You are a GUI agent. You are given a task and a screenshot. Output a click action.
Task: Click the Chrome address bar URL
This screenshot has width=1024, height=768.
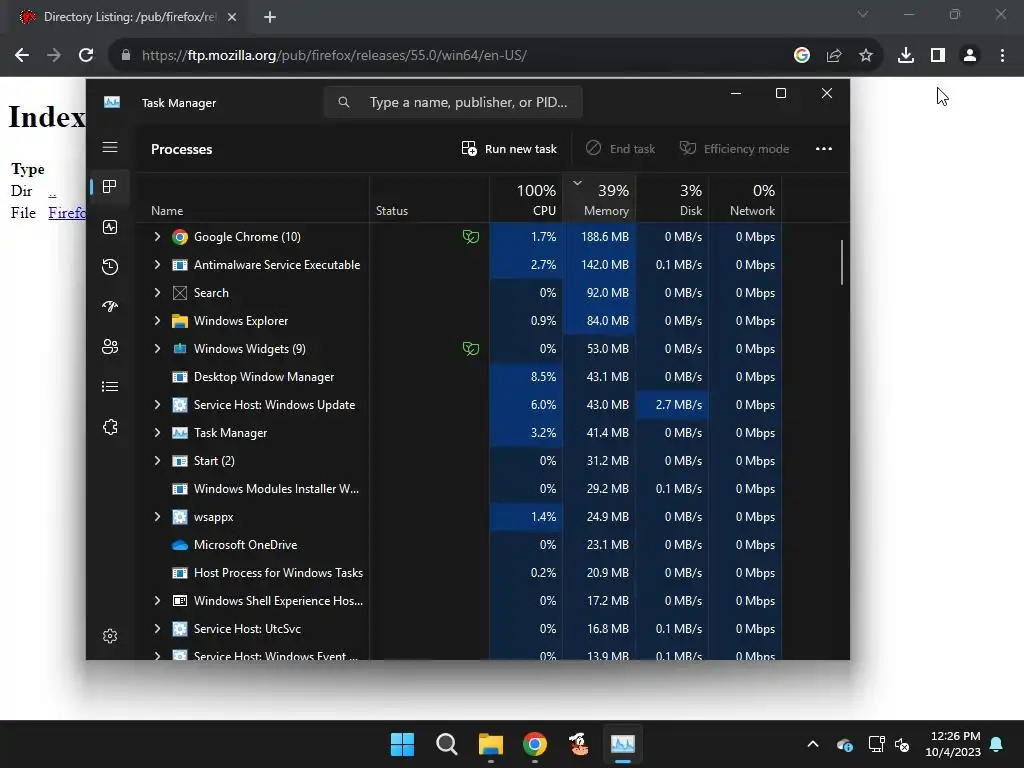coord(334,56)
